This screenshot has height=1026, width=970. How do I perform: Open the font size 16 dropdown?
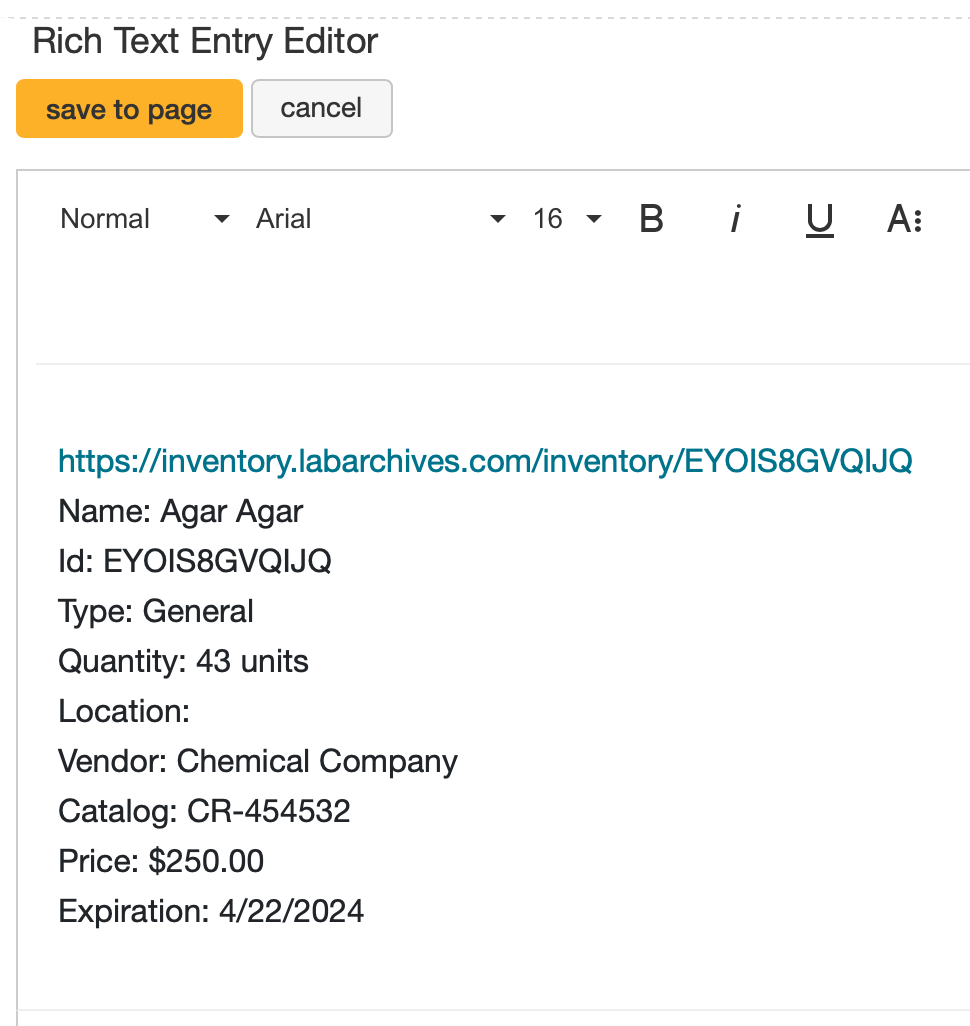(567, 219)
